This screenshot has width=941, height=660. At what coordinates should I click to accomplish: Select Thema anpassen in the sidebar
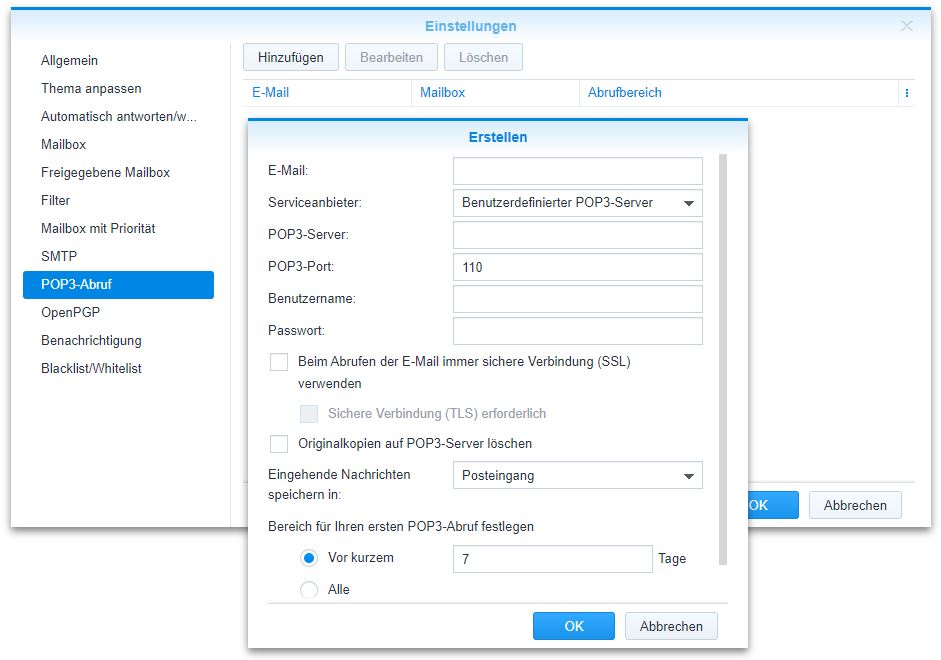coord(94,88)
